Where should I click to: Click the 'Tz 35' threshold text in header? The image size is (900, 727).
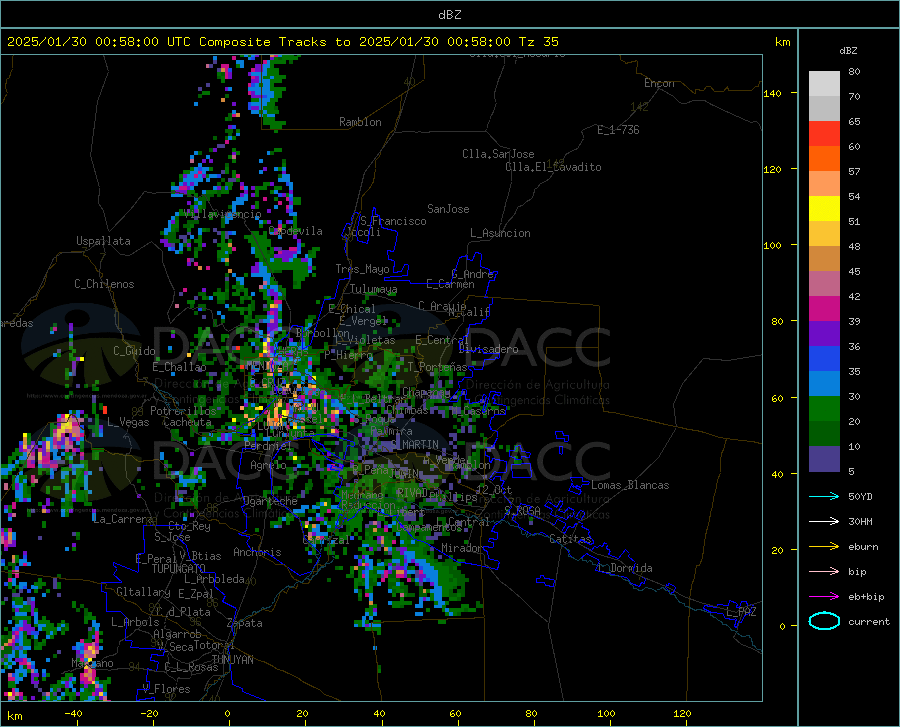[x=538, y=42]
